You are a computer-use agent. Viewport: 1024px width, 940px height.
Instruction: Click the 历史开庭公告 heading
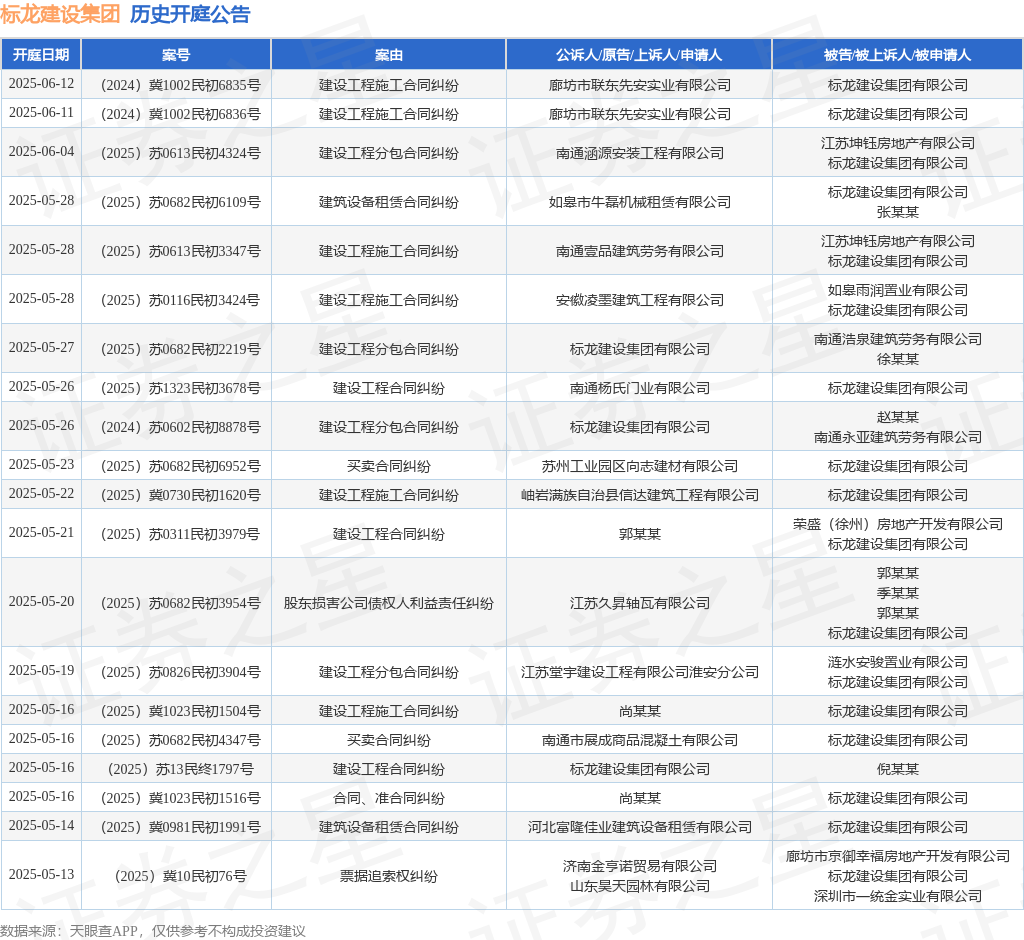190,14
